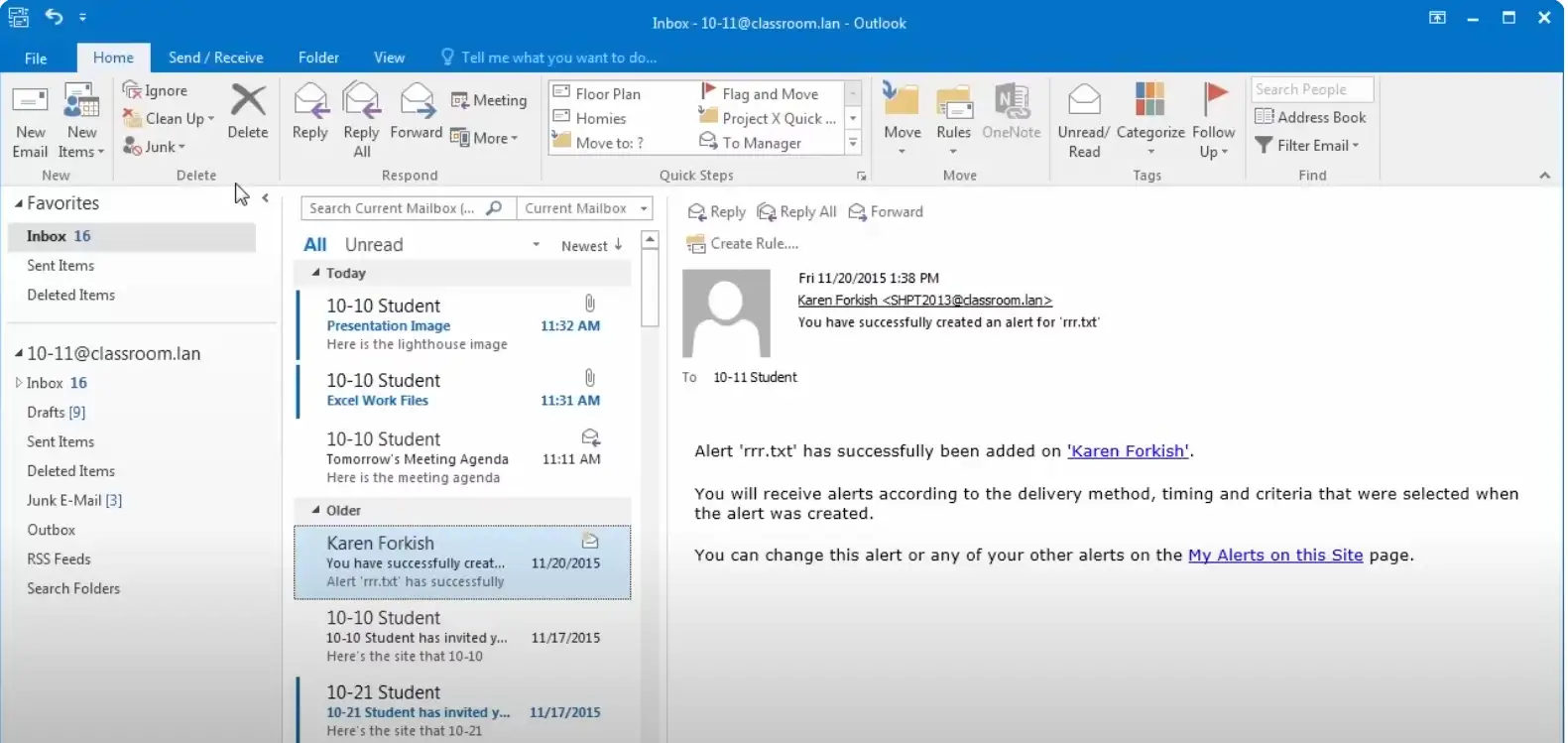
Task: Expand the Inbox folder under 10-11@classroom.lan
Action: [x=18, y=383]
